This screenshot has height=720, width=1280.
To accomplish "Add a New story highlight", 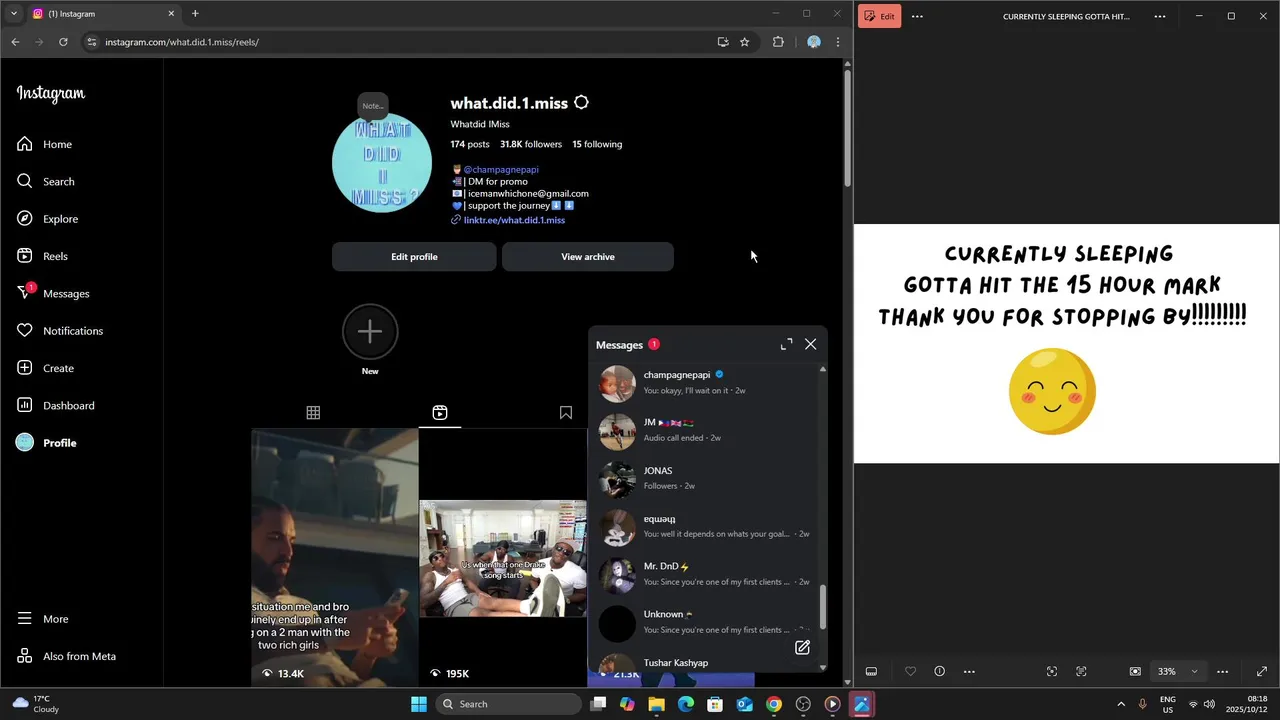I will pos(370,332).
